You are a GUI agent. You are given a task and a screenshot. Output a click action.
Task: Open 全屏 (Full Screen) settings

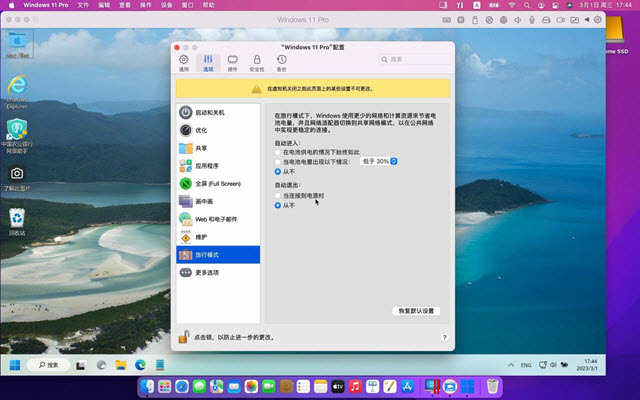[x=218, y=184]
